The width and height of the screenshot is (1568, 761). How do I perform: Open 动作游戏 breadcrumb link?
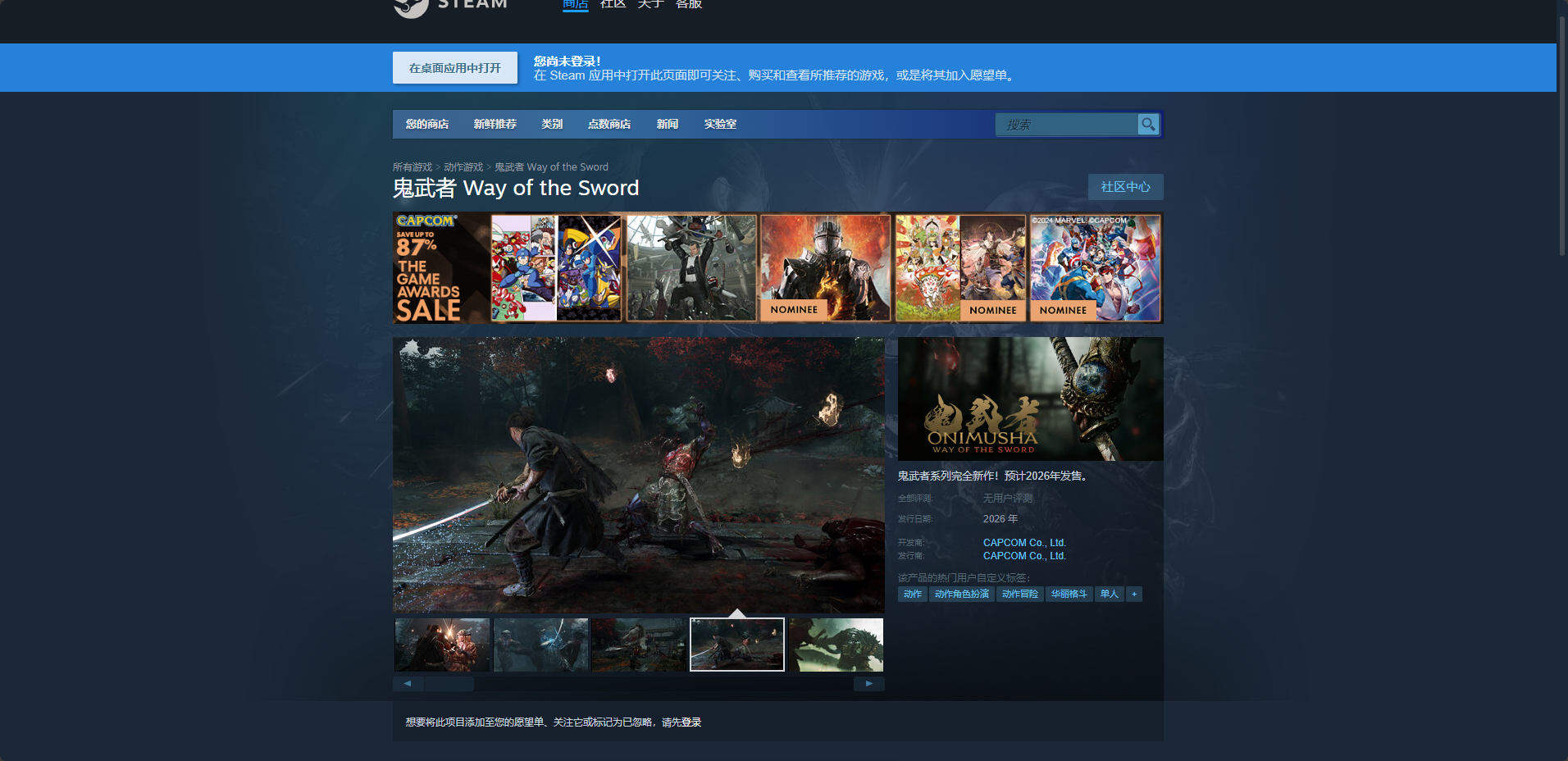pos(463,166)
